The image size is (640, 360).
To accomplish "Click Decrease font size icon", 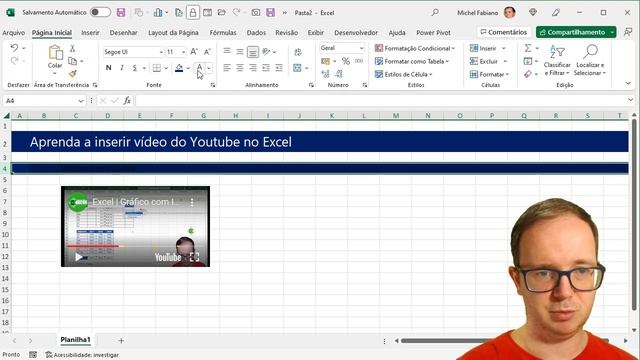I will point(207,52).
